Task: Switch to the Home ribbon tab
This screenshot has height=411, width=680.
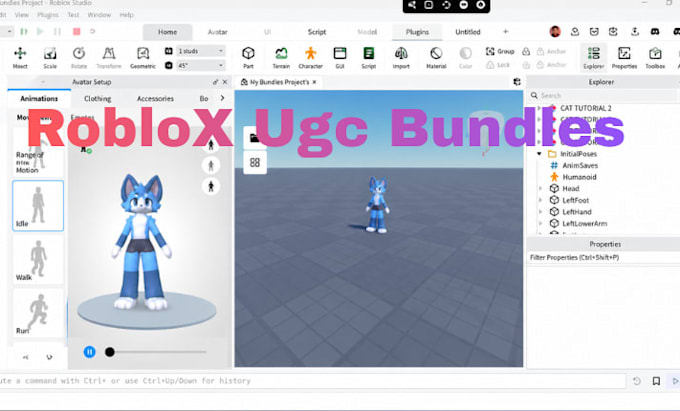Action: [167, 32]
